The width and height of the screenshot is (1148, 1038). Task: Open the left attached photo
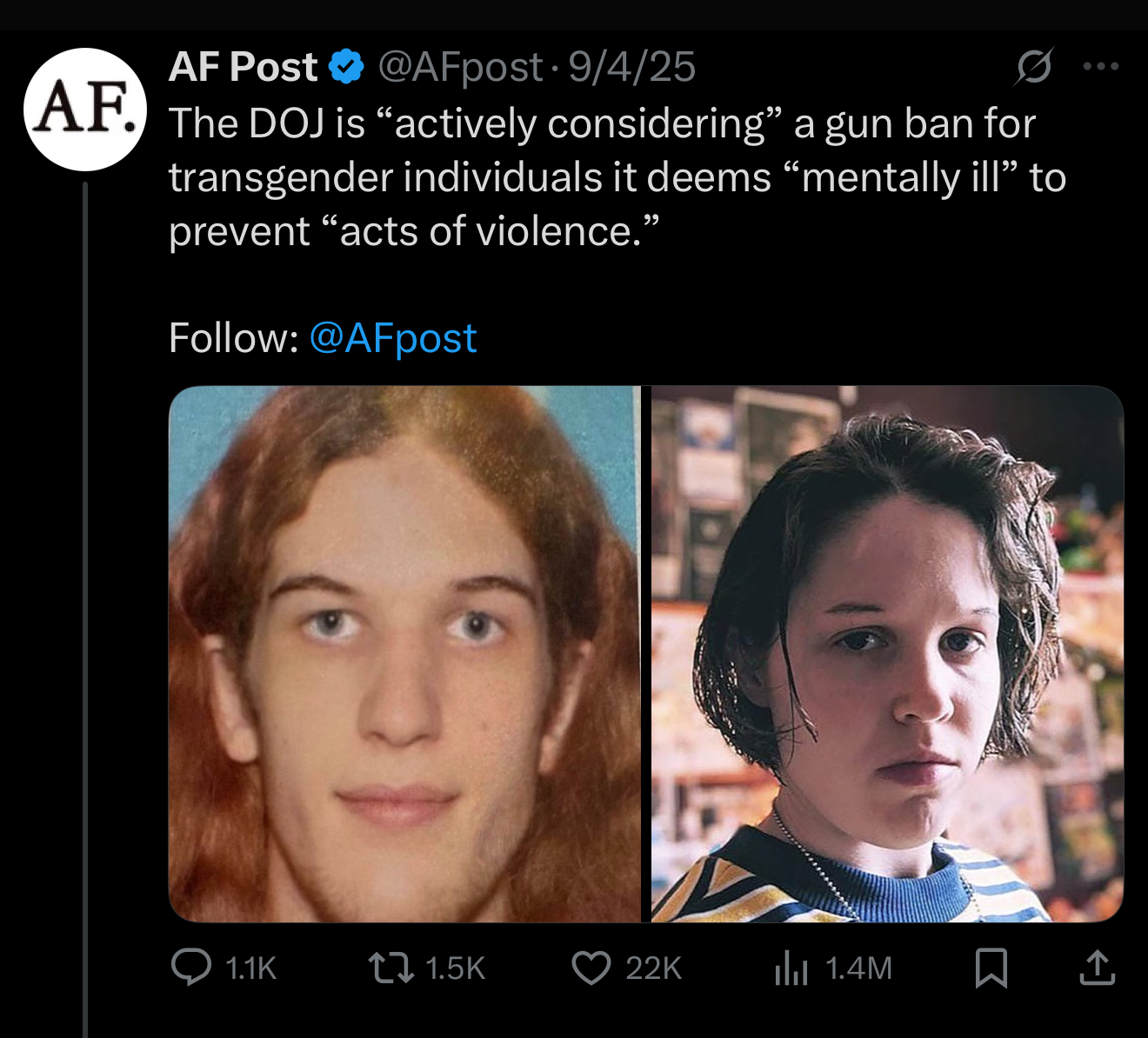point(404,654)
